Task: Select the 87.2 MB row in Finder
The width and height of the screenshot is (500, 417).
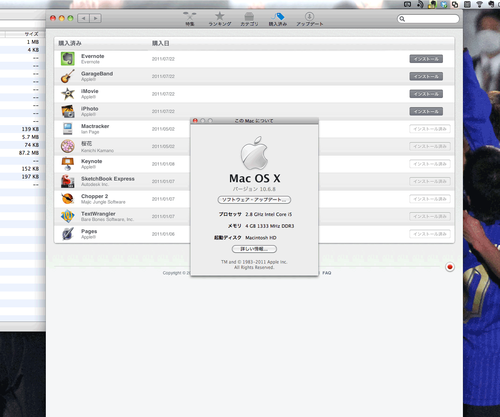Action: 23,153
